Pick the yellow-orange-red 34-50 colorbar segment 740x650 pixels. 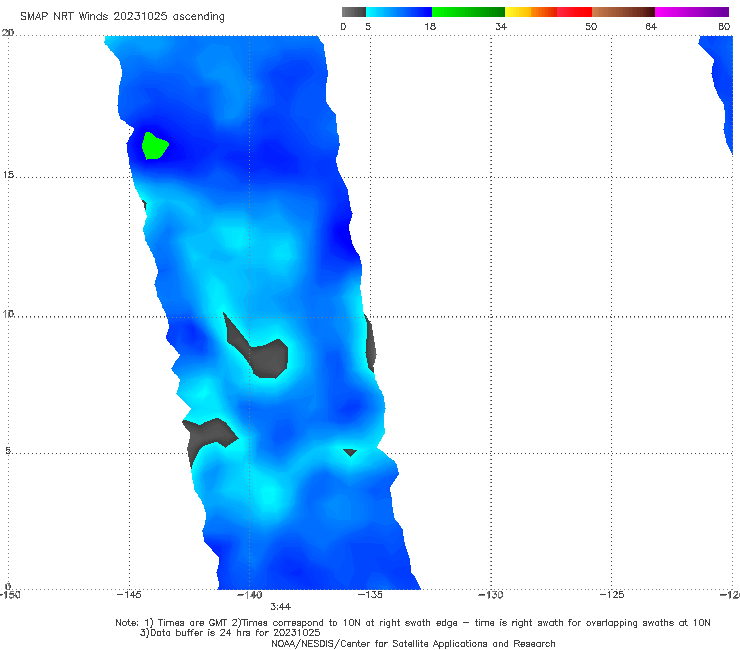(548, 12)
